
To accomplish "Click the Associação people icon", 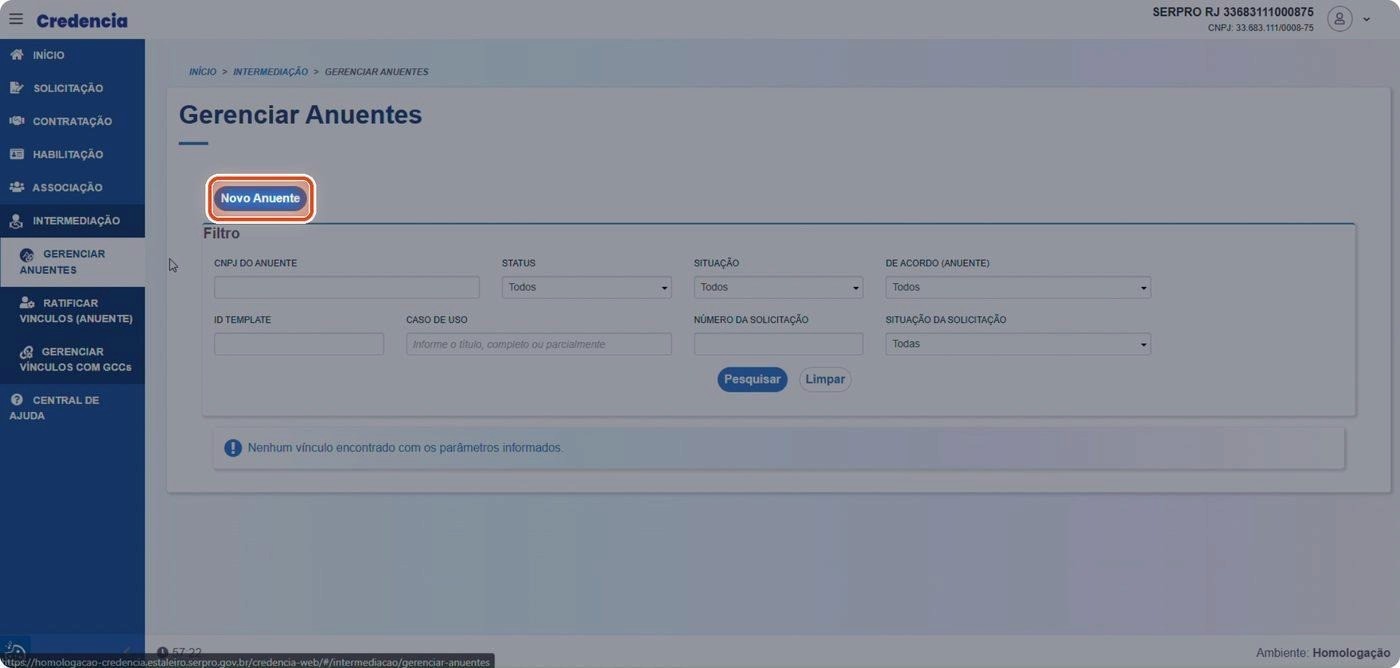I will (16, 187).
